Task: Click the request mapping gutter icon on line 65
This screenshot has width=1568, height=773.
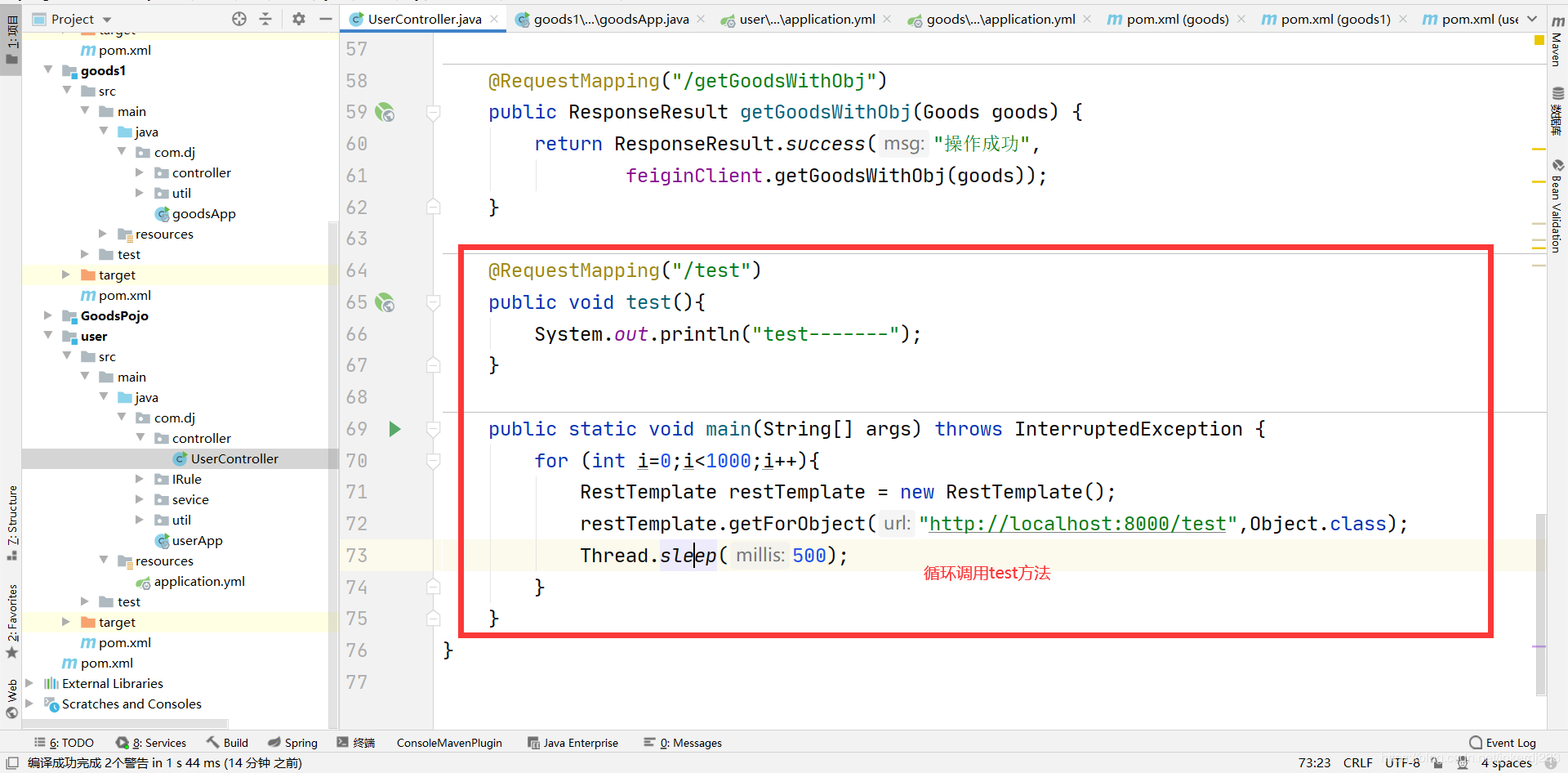Action: [385, 302]
